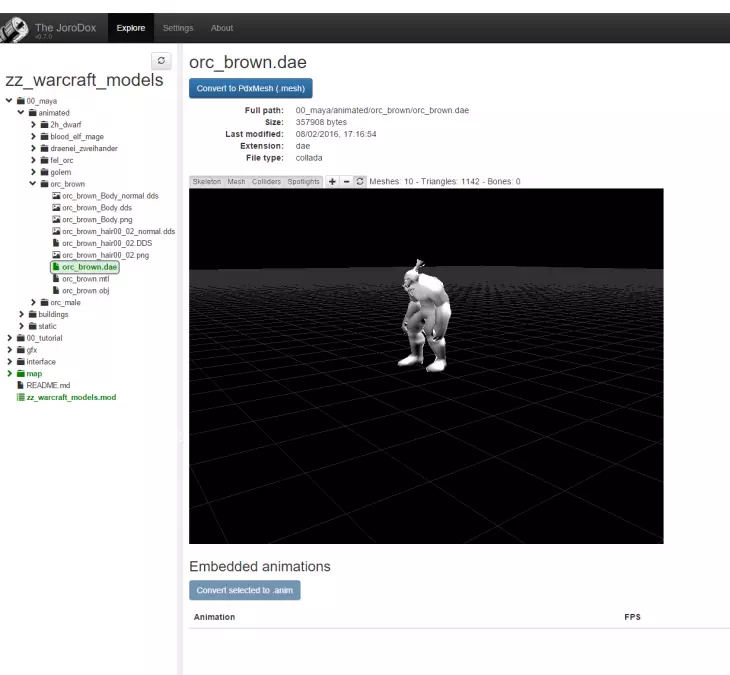Collapse the orc_brown folder
Image resolution: width=730 pixels, height=675 pixels.
click(x=33, y=183)
